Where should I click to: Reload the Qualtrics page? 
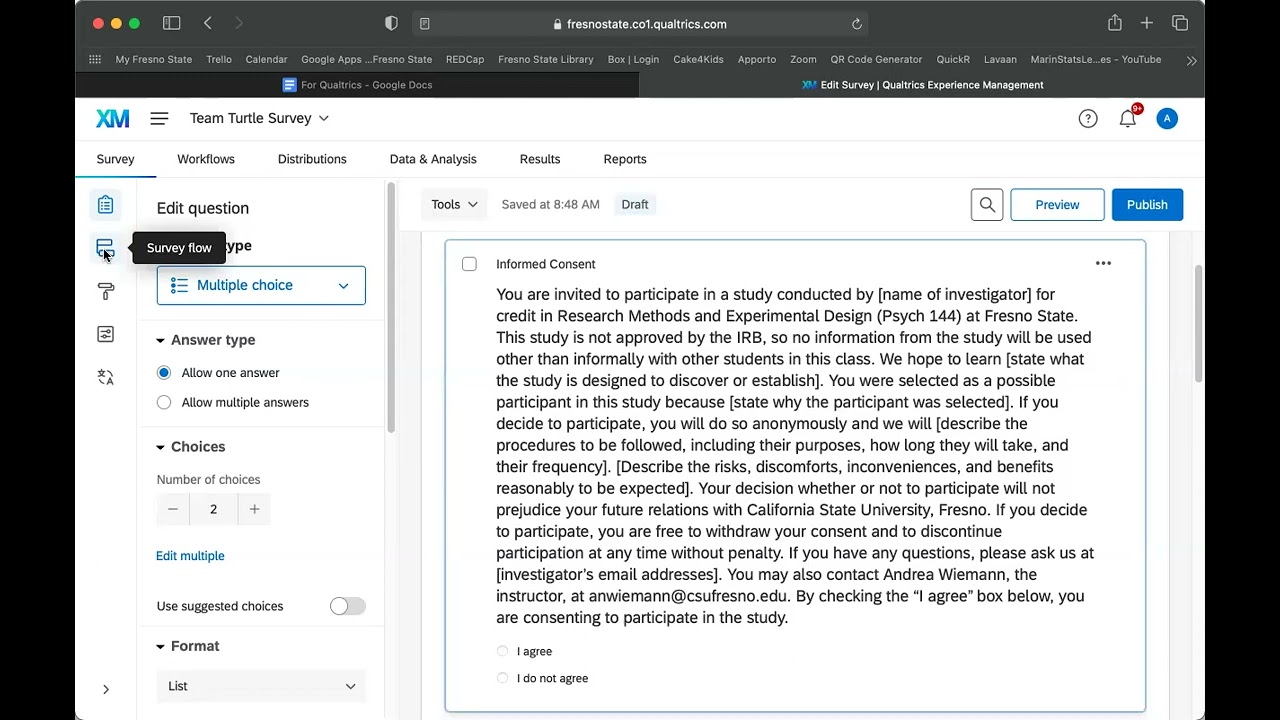point(857,24)
